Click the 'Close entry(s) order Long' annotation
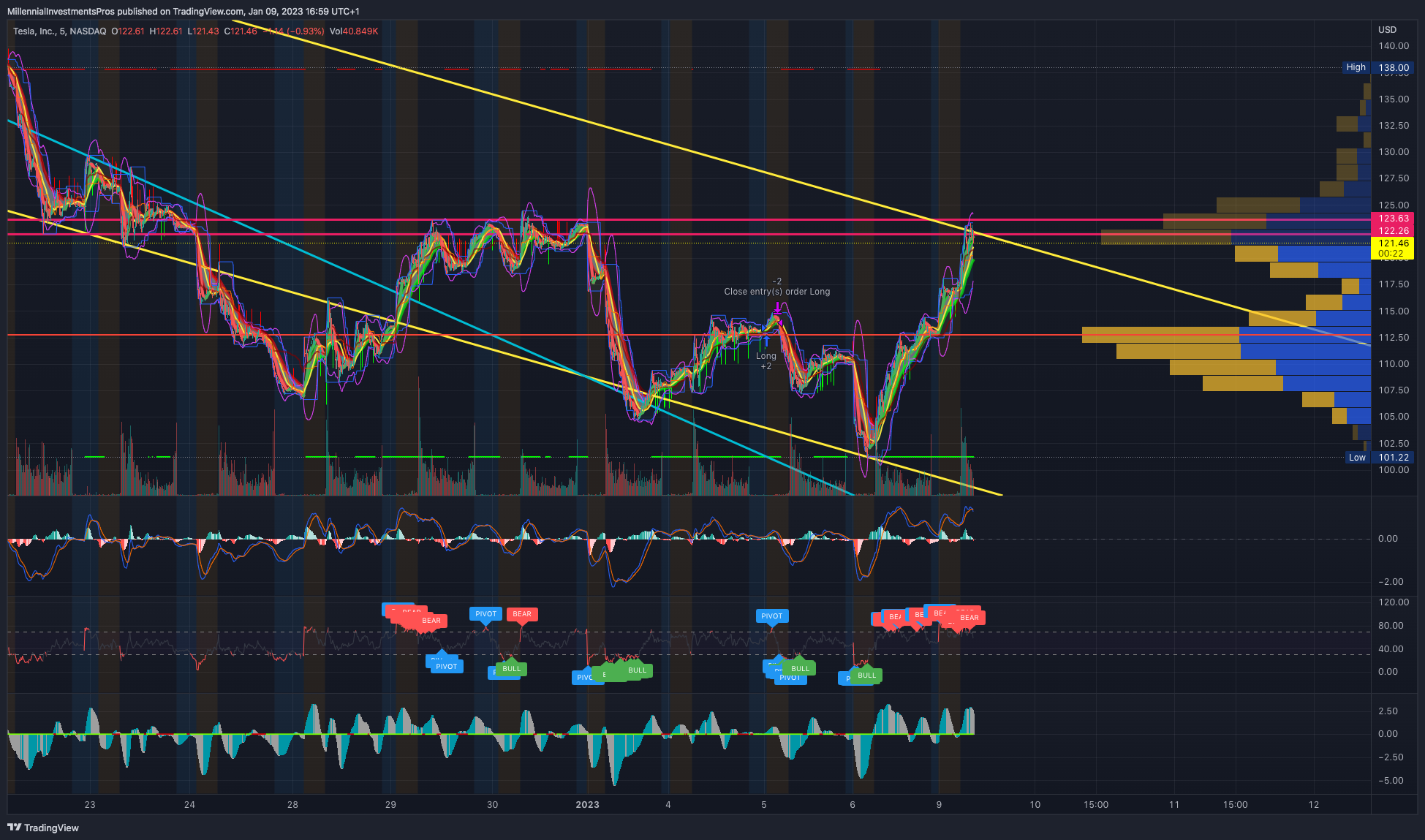This screenshot has width=1425, height=840. click(777, 292)
